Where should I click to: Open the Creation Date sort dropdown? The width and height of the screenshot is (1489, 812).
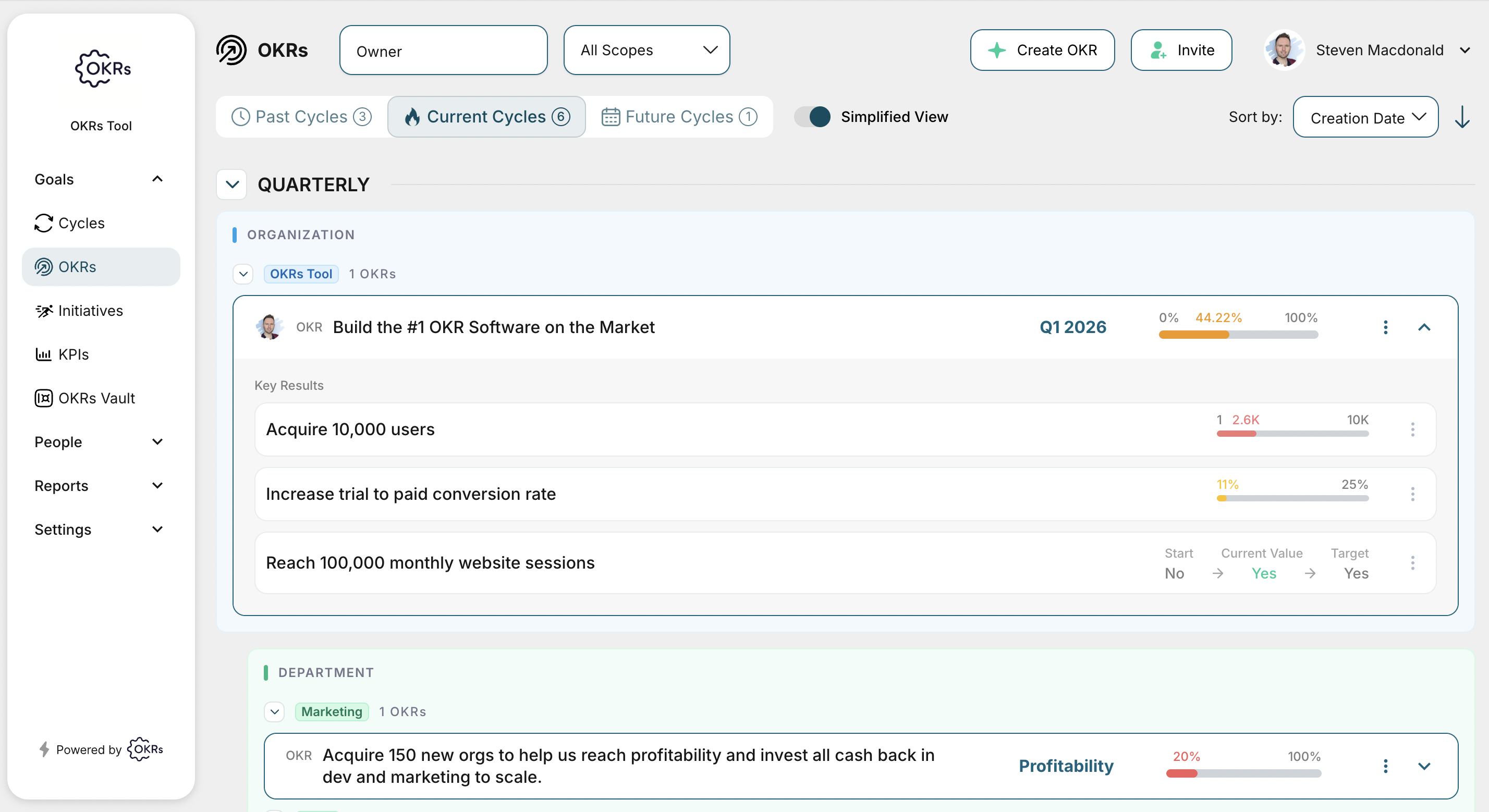click(1366, 117)
